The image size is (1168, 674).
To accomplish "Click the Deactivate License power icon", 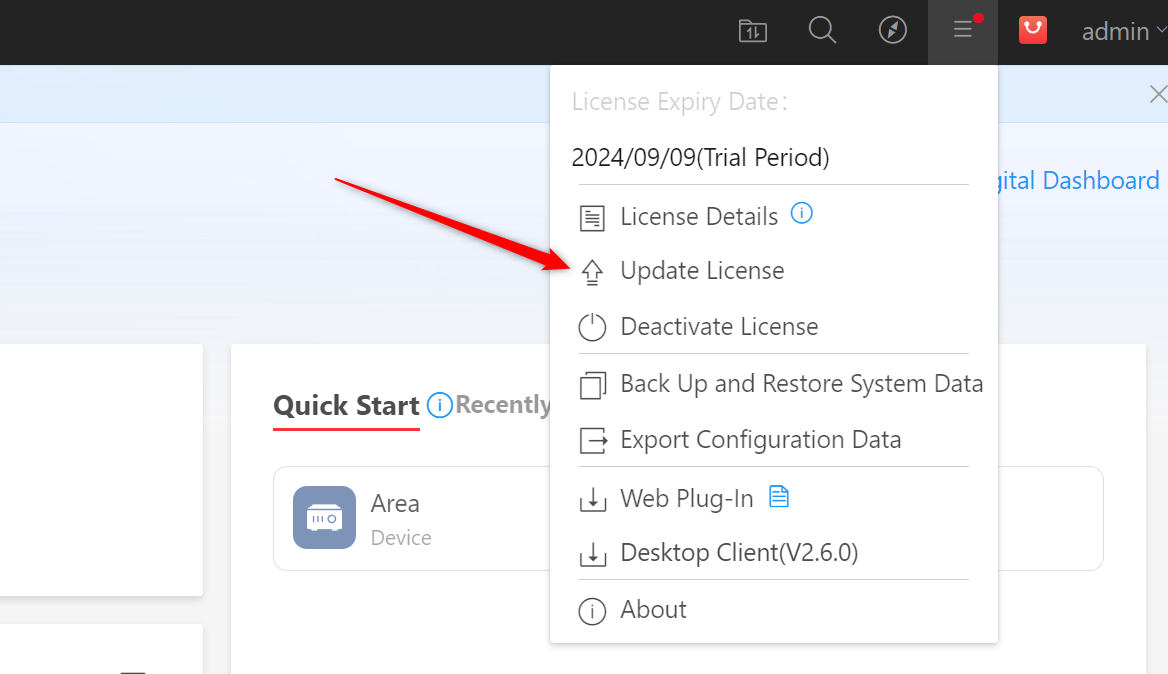I will pos(592,327).
